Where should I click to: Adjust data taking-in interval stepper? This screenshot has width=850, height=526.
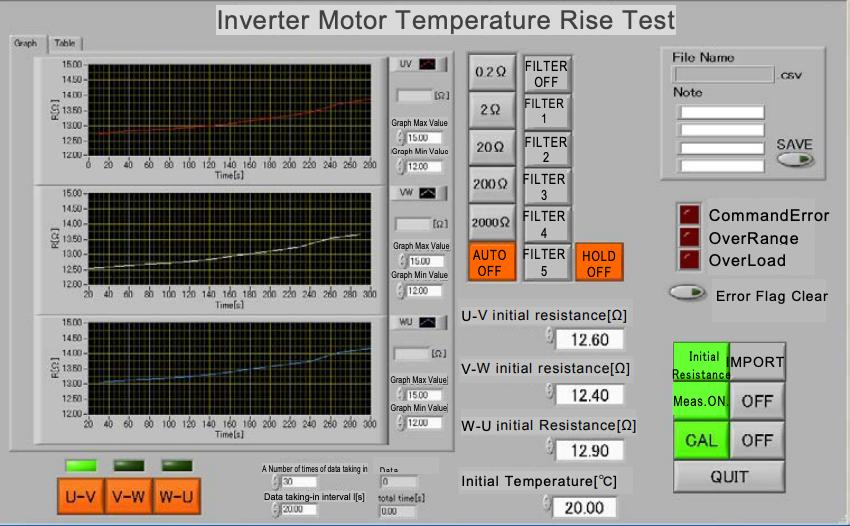tap(276, 510)
